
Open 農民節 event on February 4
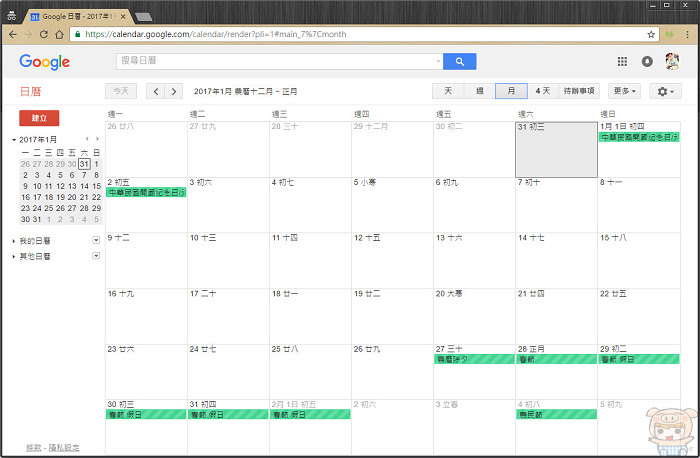pyautogui.click(x=556, y=415)
